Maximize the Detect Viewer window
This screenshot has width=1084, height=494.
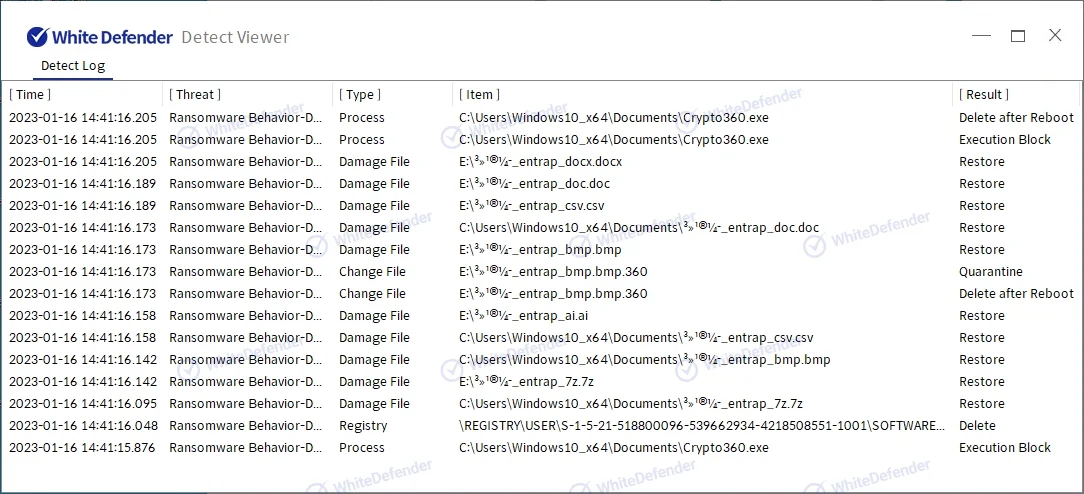click(x=1018, y=36)
